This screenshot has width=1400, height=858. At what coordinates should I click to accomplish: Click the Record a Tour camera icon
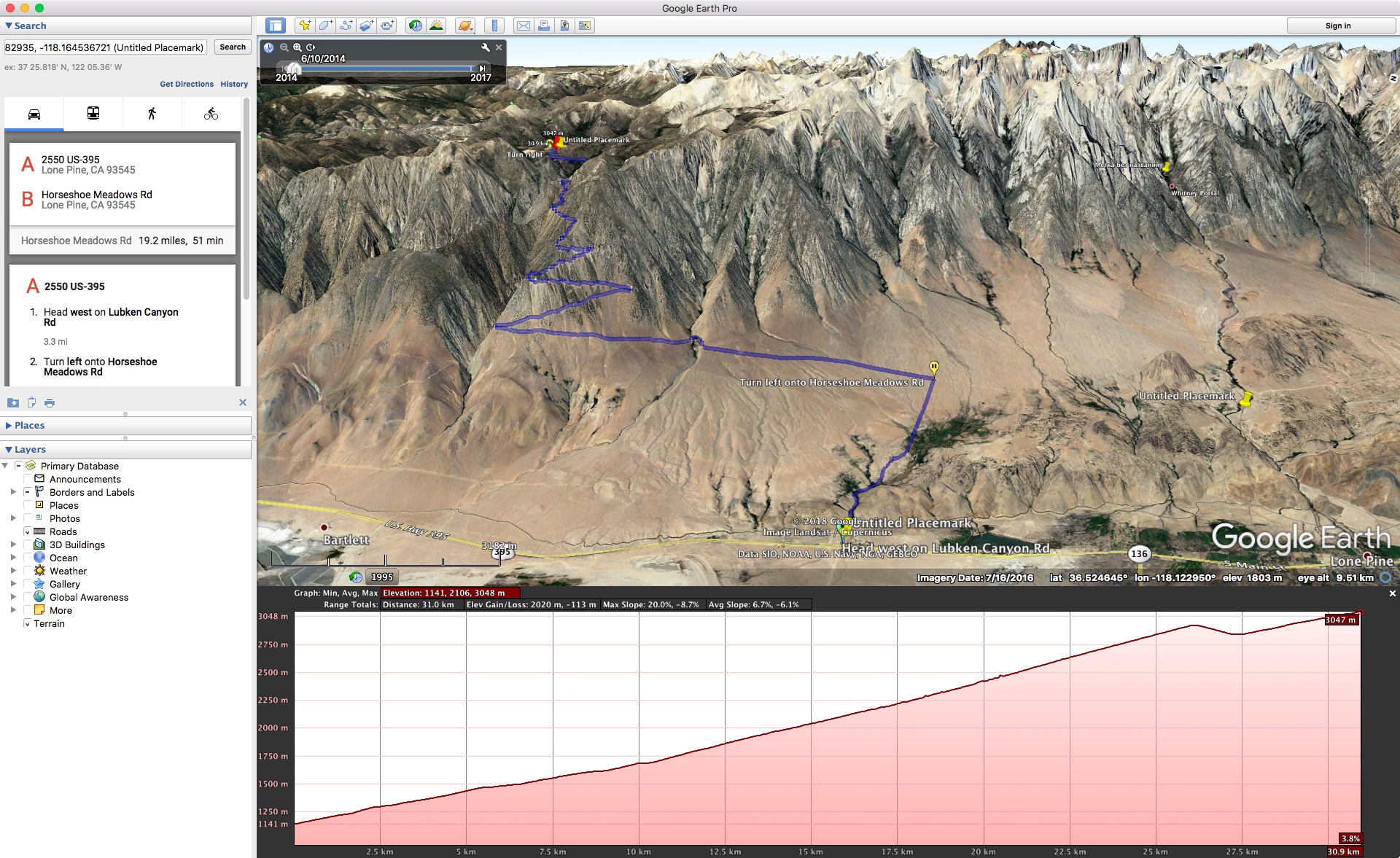click(x=386, y=26)
